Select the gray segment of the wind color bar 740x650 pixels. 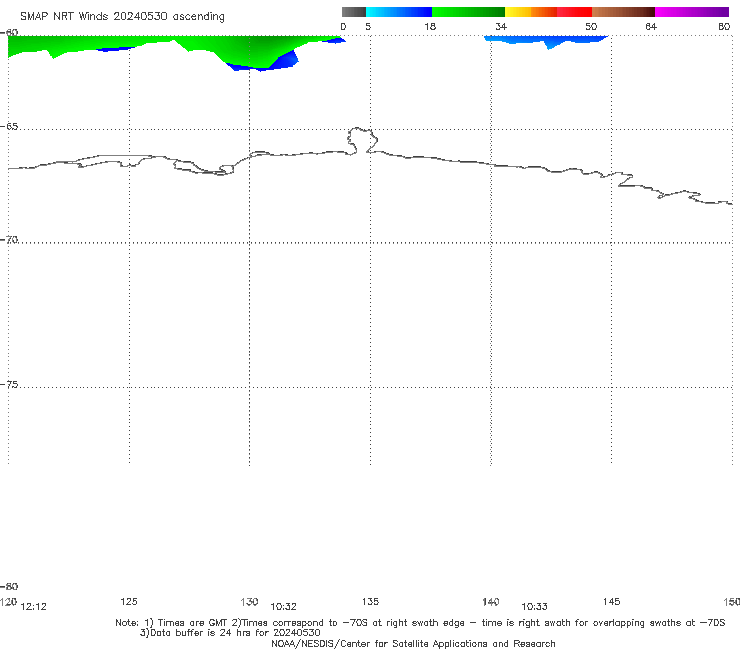click(x=353, y=12)
